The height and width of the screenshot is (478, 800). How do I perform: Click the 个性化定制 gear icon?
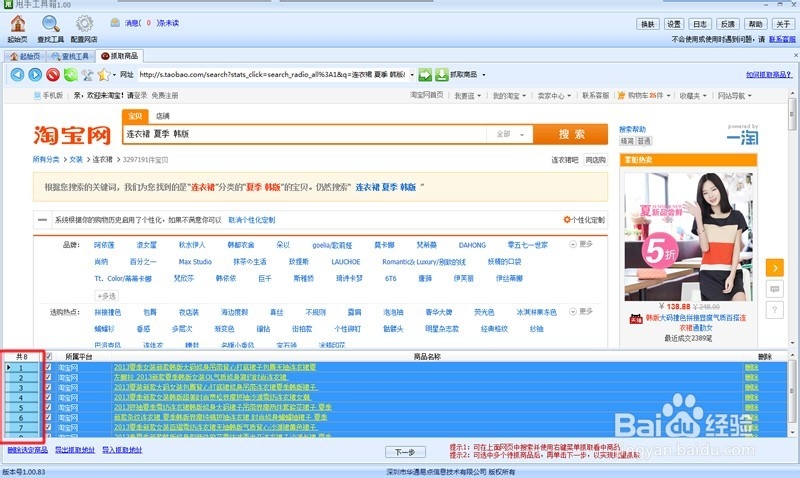[x=566, y=220]
